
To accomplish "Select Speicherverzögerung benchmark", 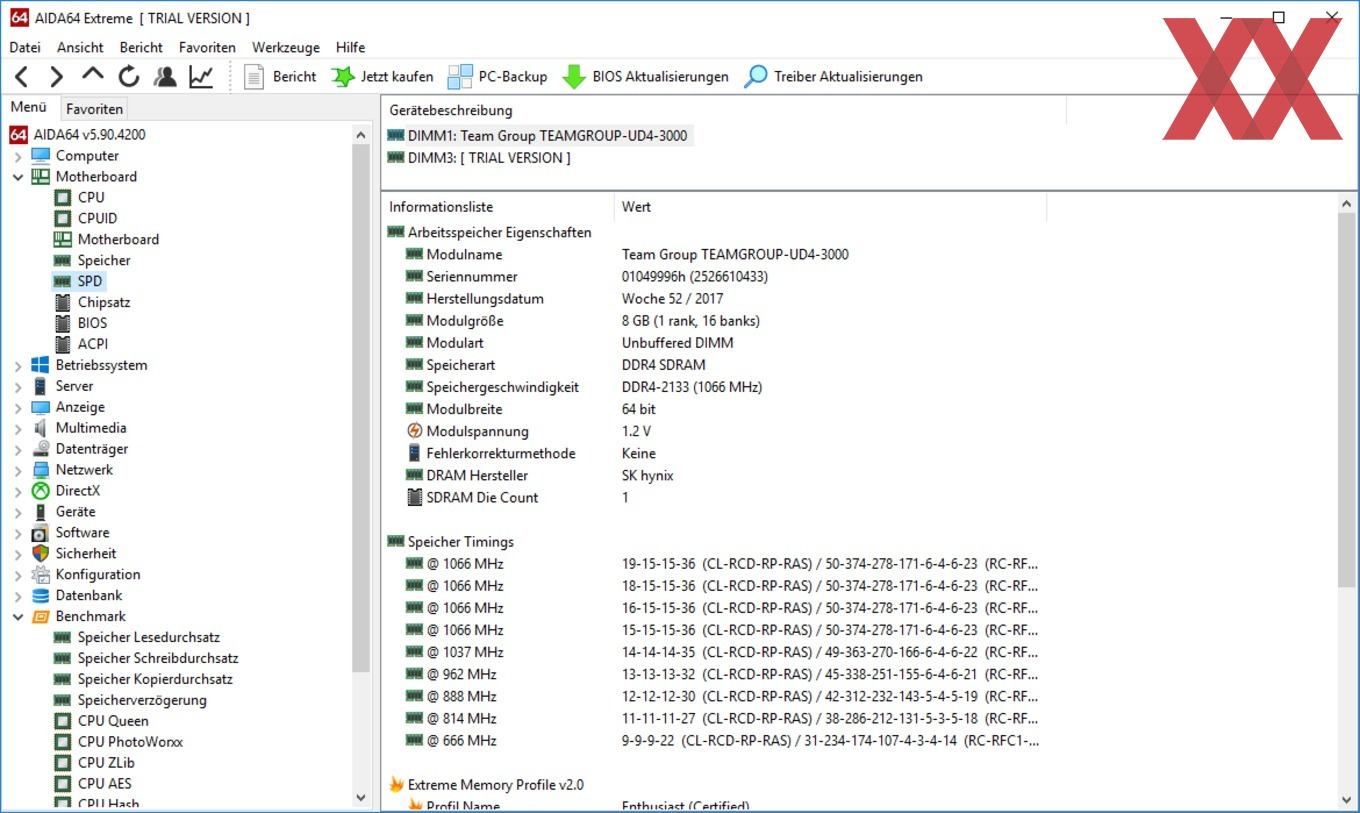I will (x=142, y=700).
